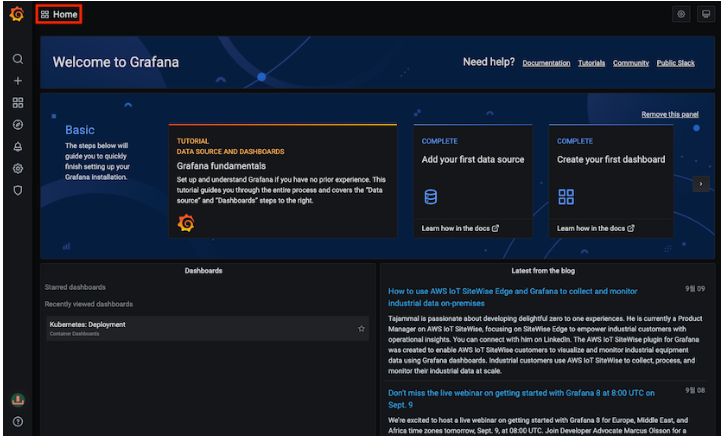Open the Server Admin shield icon
Screen dimensions: 725x436
coord(18,190)
